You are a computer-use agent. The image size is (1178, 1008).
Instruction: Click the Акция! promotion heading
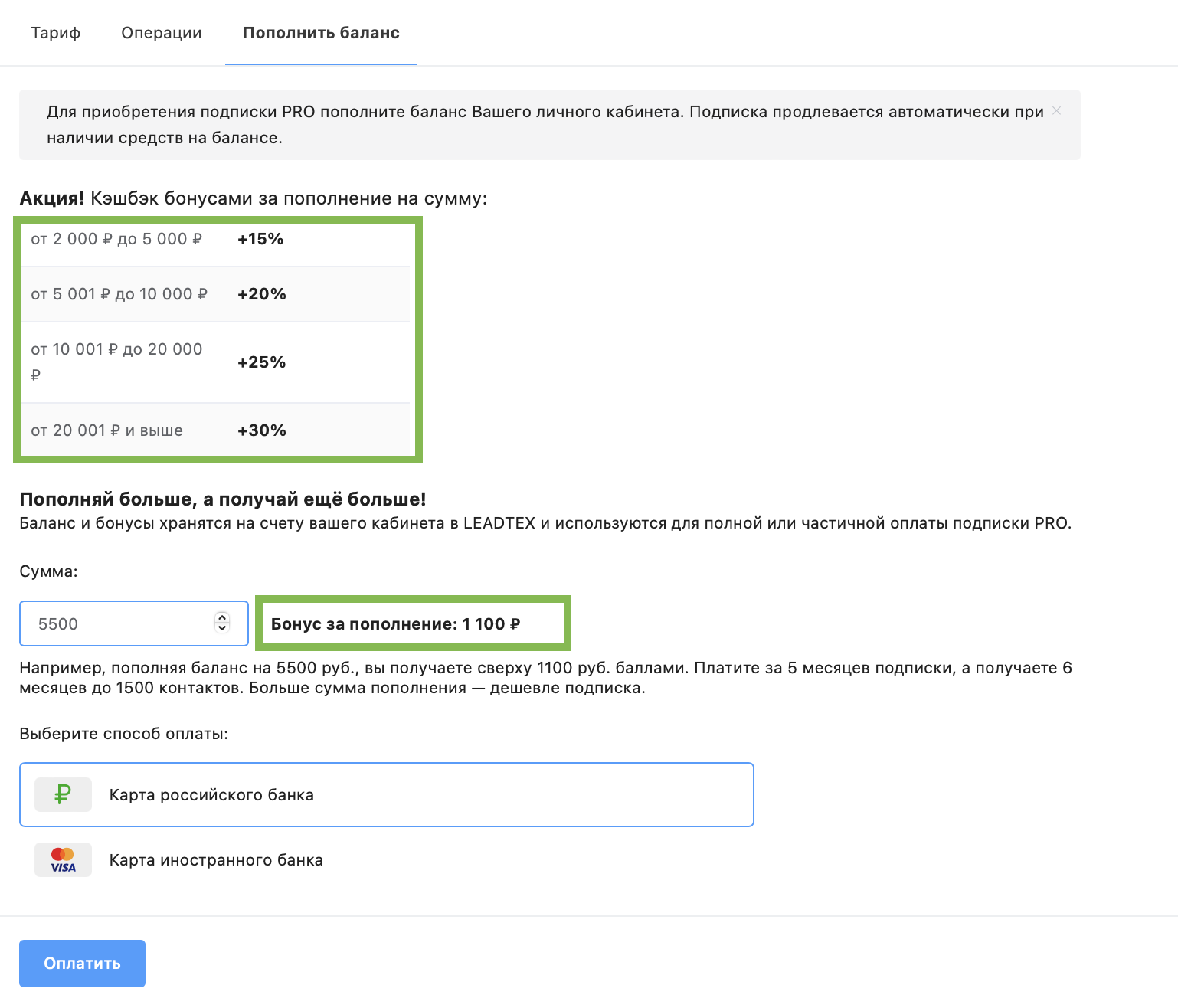pyautogui.click(x=253, y=198)
